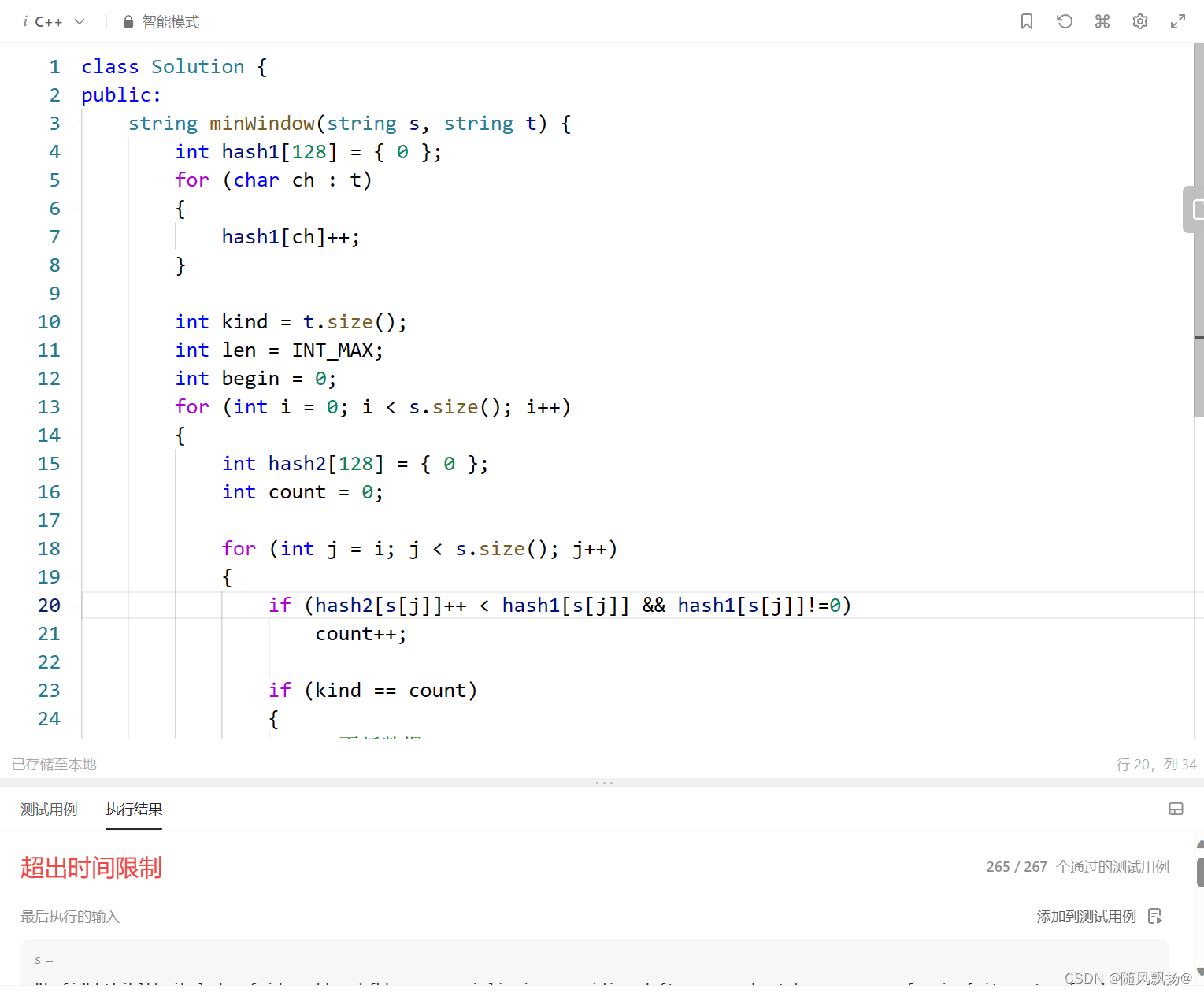
Task: Click 'int kind = t.size();' on line 10
Action: click(291, 322)
